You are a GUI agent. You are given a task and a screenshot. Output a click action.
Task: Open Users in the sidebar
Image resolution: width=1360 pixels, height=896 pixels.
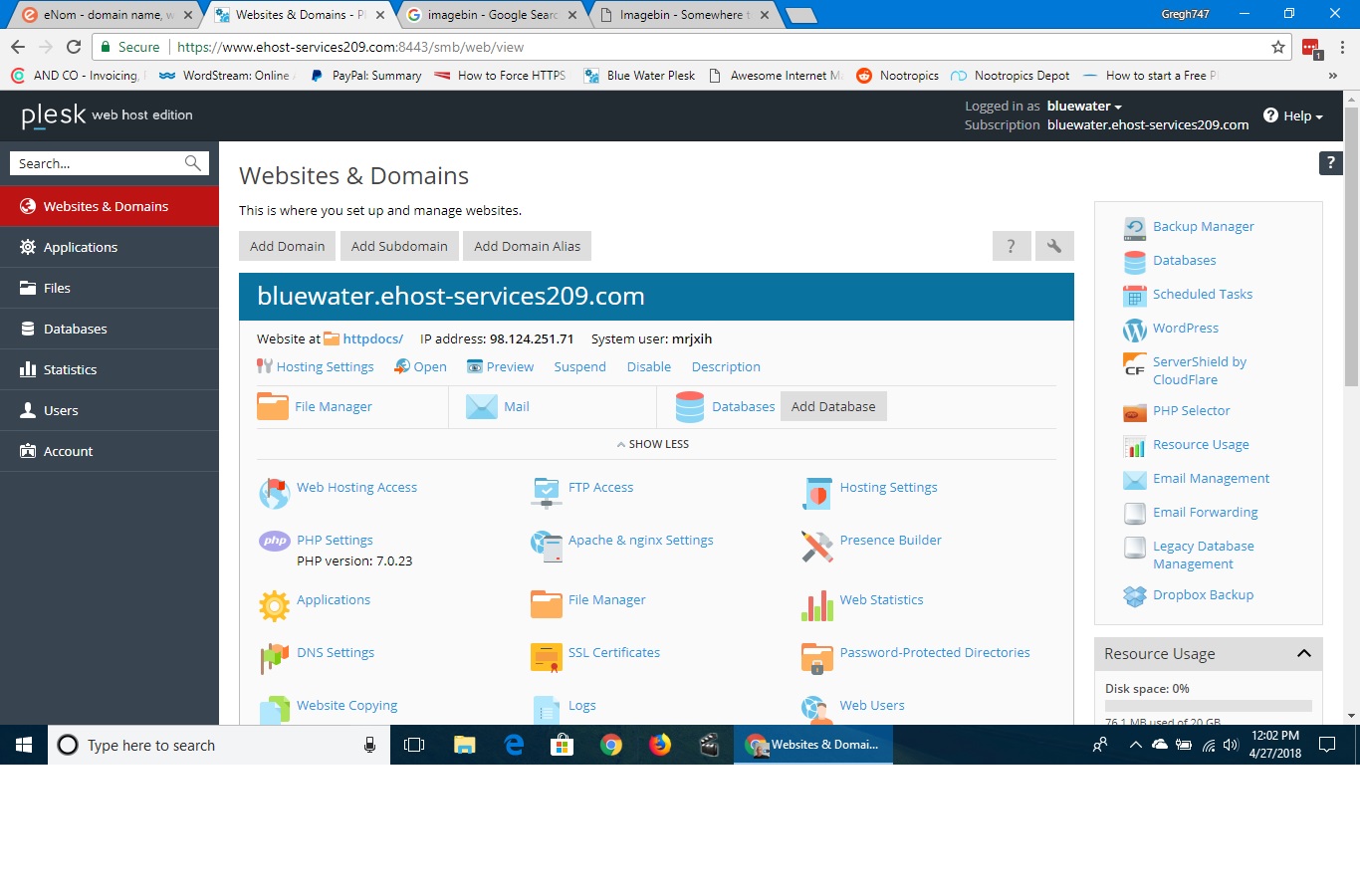110,410
